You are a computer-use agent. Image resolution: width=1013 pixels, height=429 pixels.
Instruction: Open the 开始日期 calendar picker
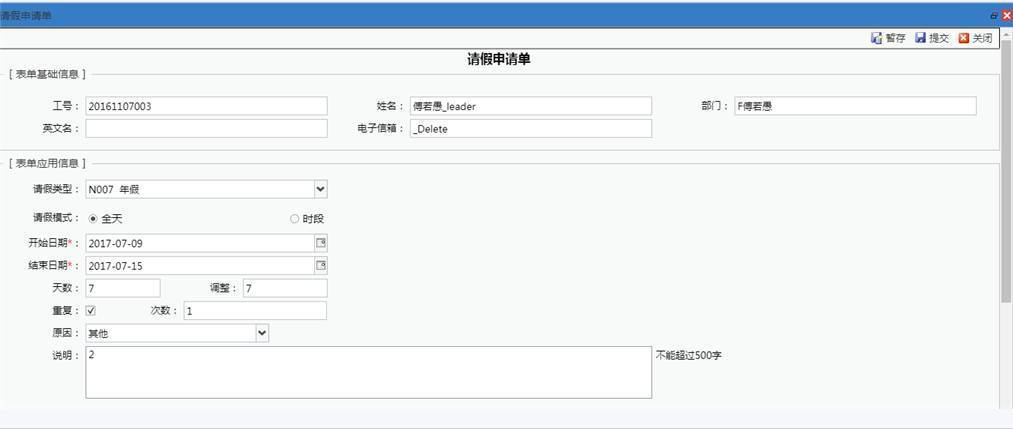pyautogui.click(x=321, y=243)
